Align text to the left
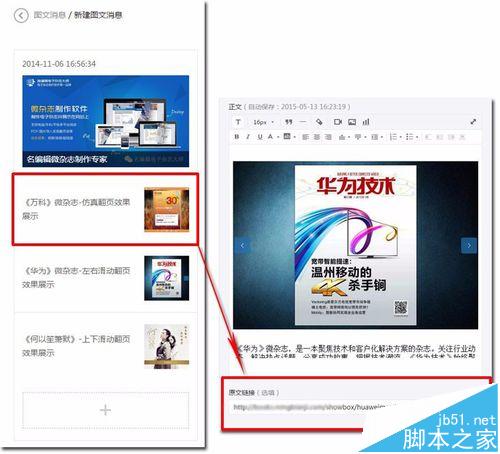This screenshot has width=500, height=454. click(305, 137)
